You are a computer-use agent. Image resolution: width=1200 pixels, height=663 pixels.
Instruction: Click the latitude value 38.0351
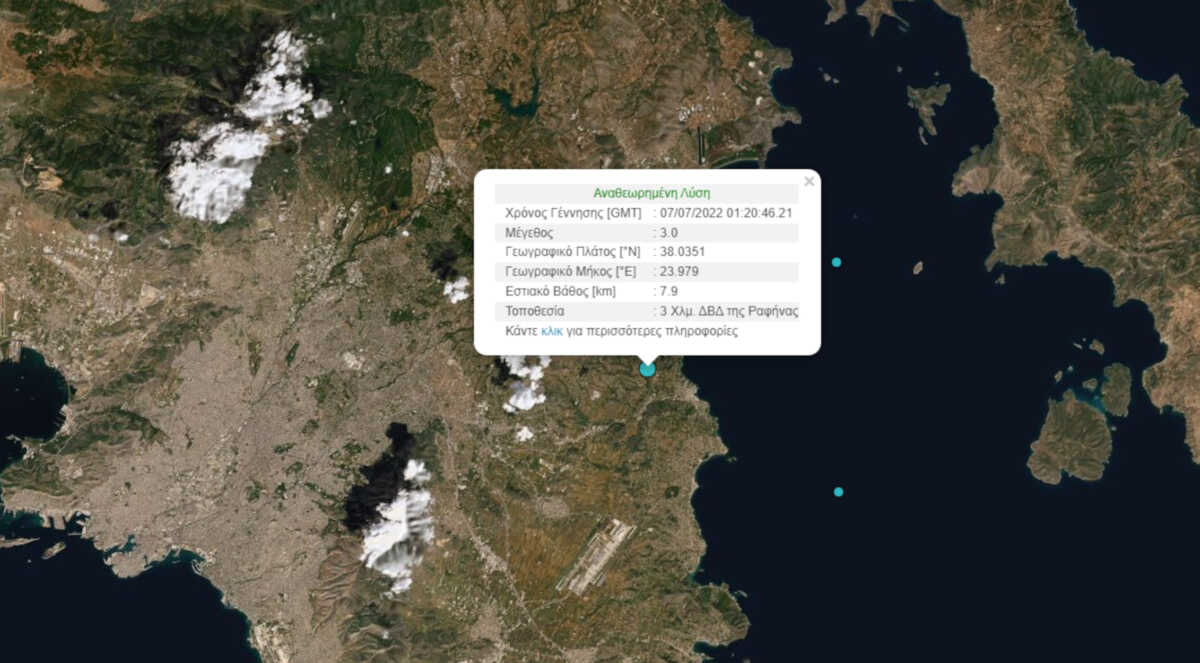682,252
